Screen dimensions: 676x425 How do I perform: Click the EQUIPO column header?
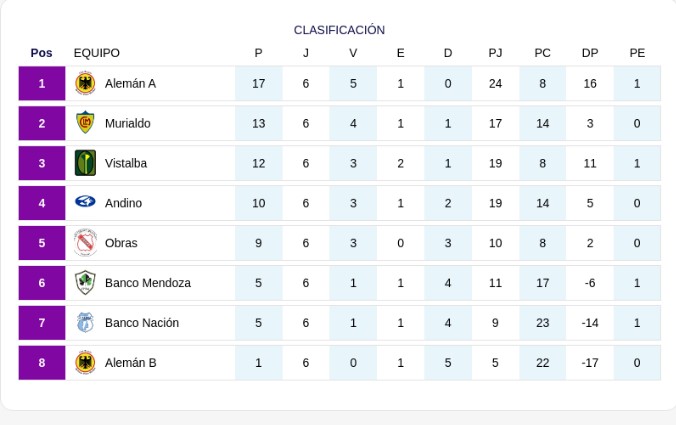click(x=97, y=53)
